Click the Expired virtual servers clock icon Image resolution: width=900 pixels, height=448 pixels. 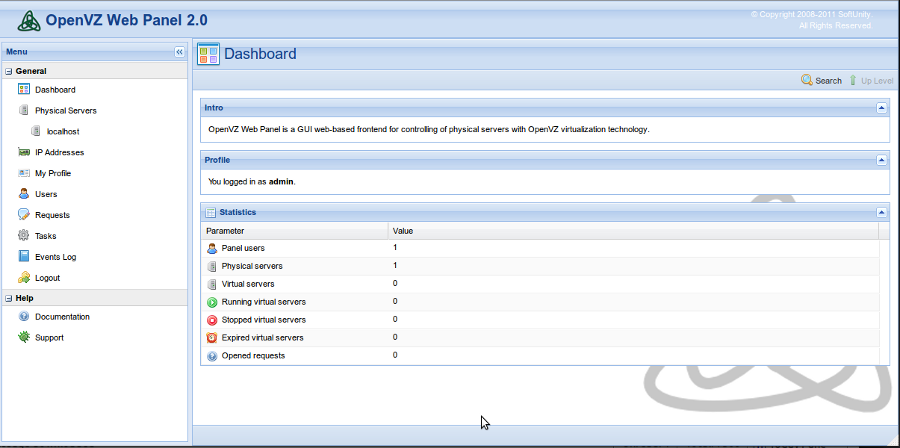click(212, 338)
